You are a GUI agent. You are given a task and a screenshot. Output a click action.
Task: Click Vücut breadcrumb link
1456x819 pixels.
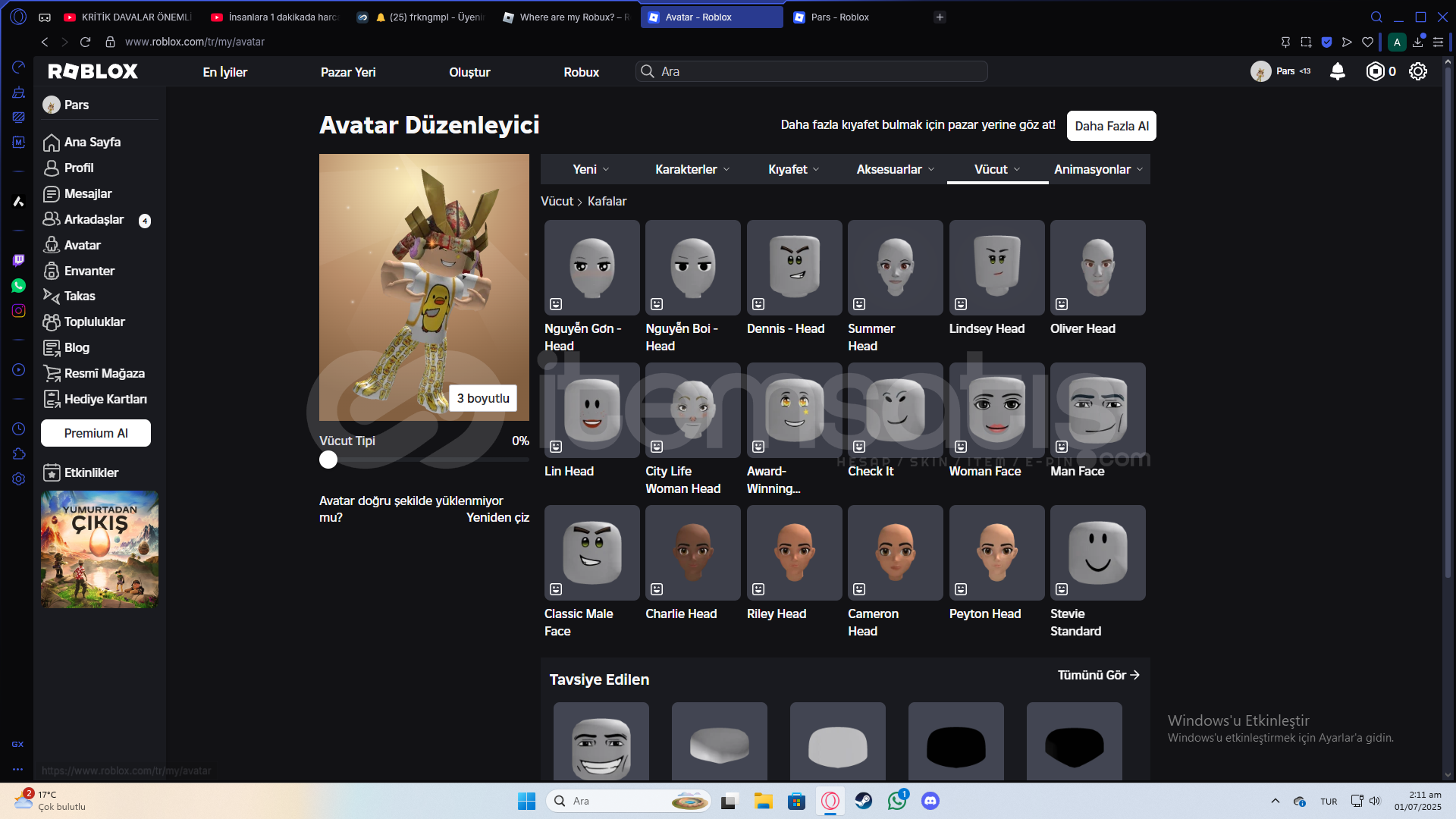pyautogui.click(x=557, y=201)
